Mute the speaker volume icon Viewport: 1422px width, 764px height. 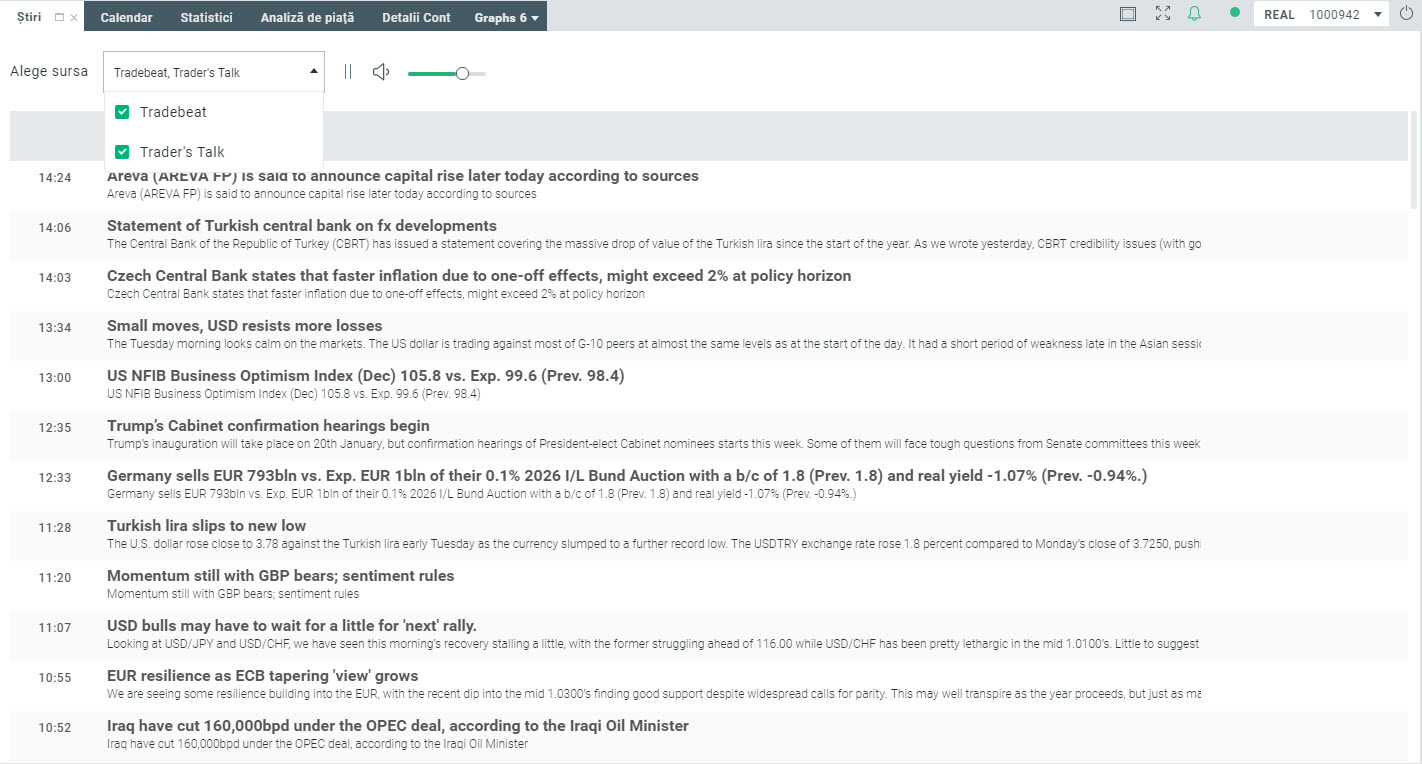click(380, 72)
